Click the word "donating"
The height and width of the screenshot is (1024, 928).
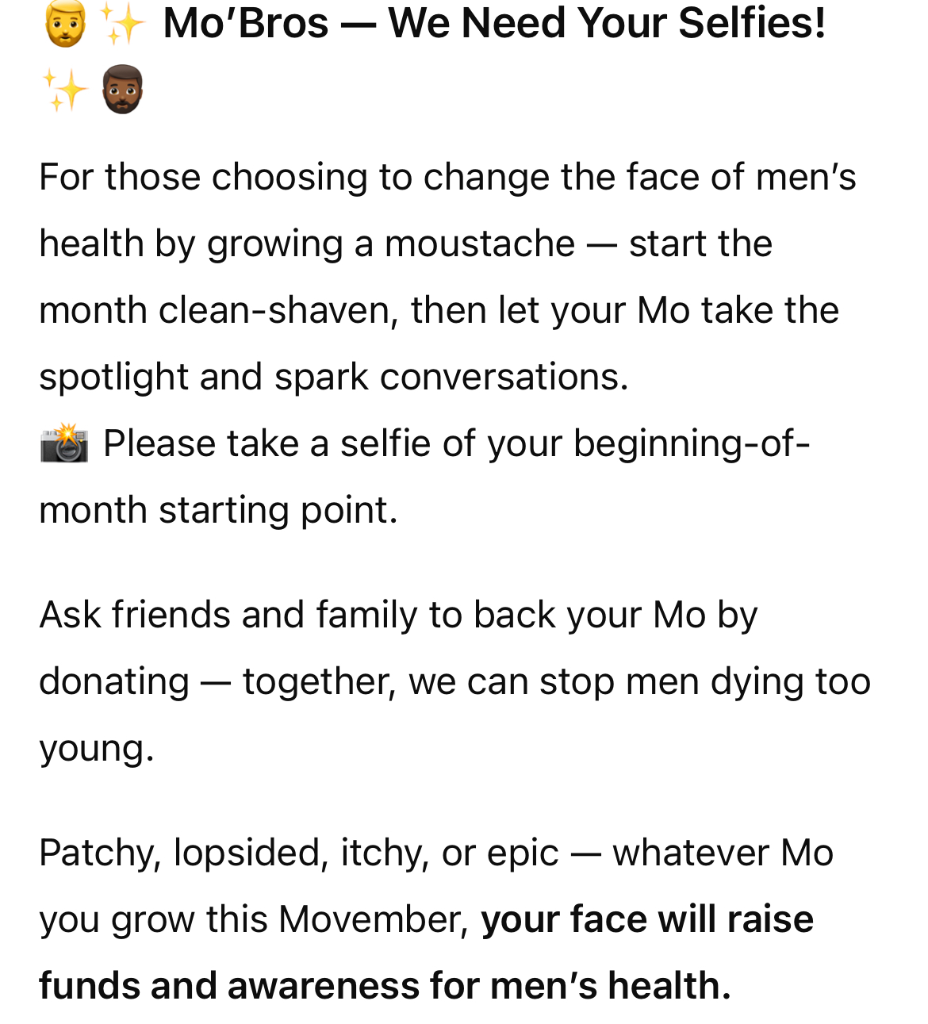114,682
